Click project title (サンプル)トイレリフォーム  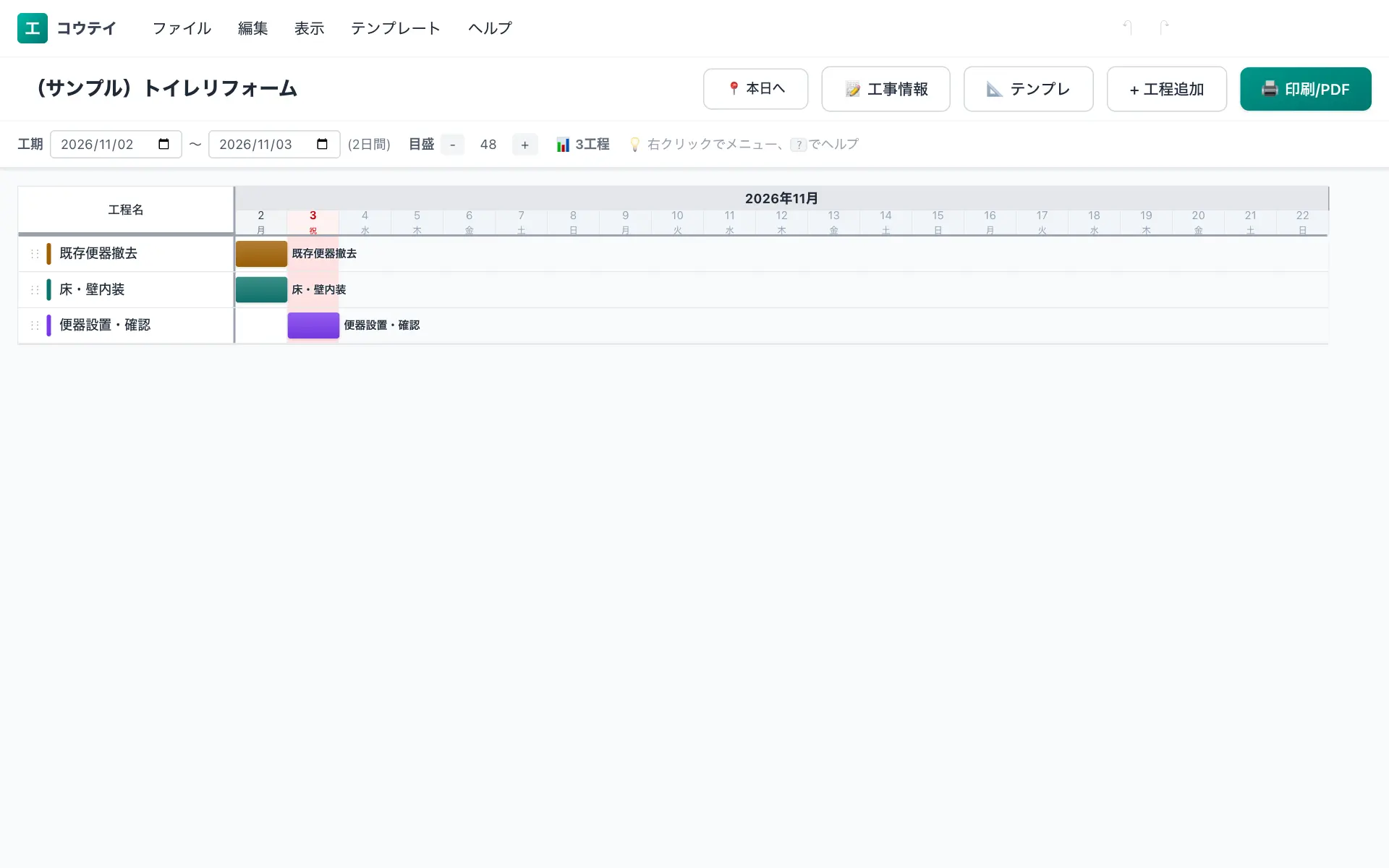coord(167,88)
